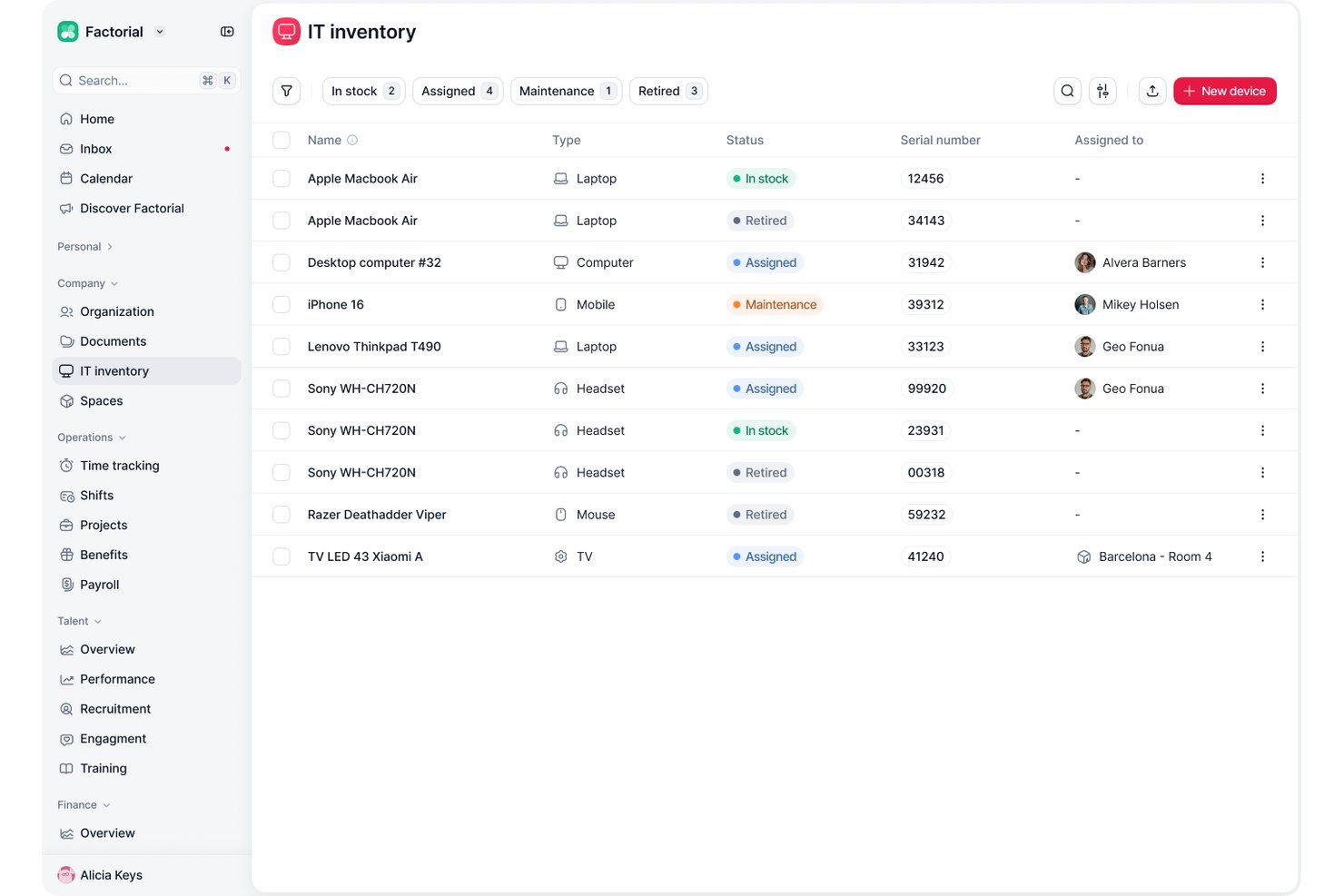Check the Apple Macbook Air In stock row

point(282,179)
